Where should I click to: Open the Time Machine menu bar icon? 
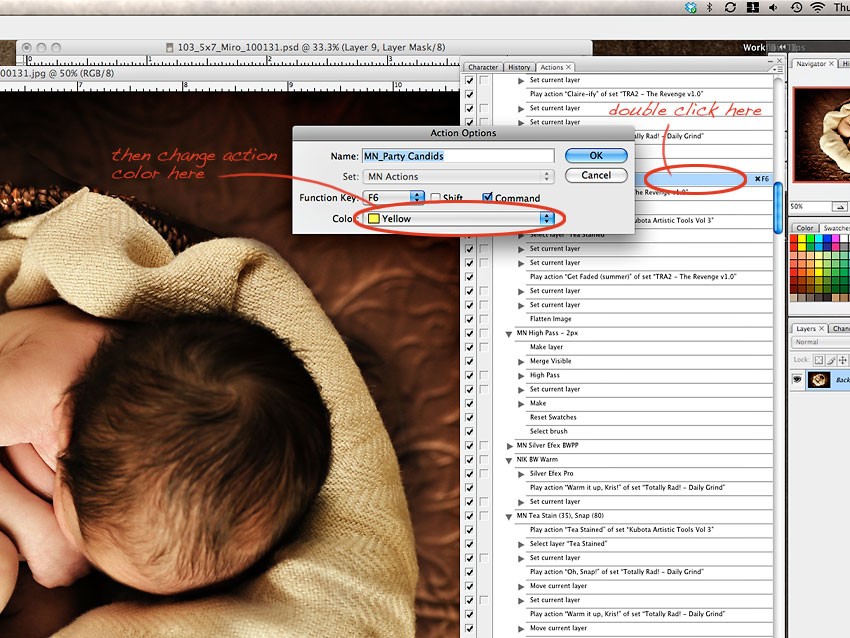(x=796, y=7)
